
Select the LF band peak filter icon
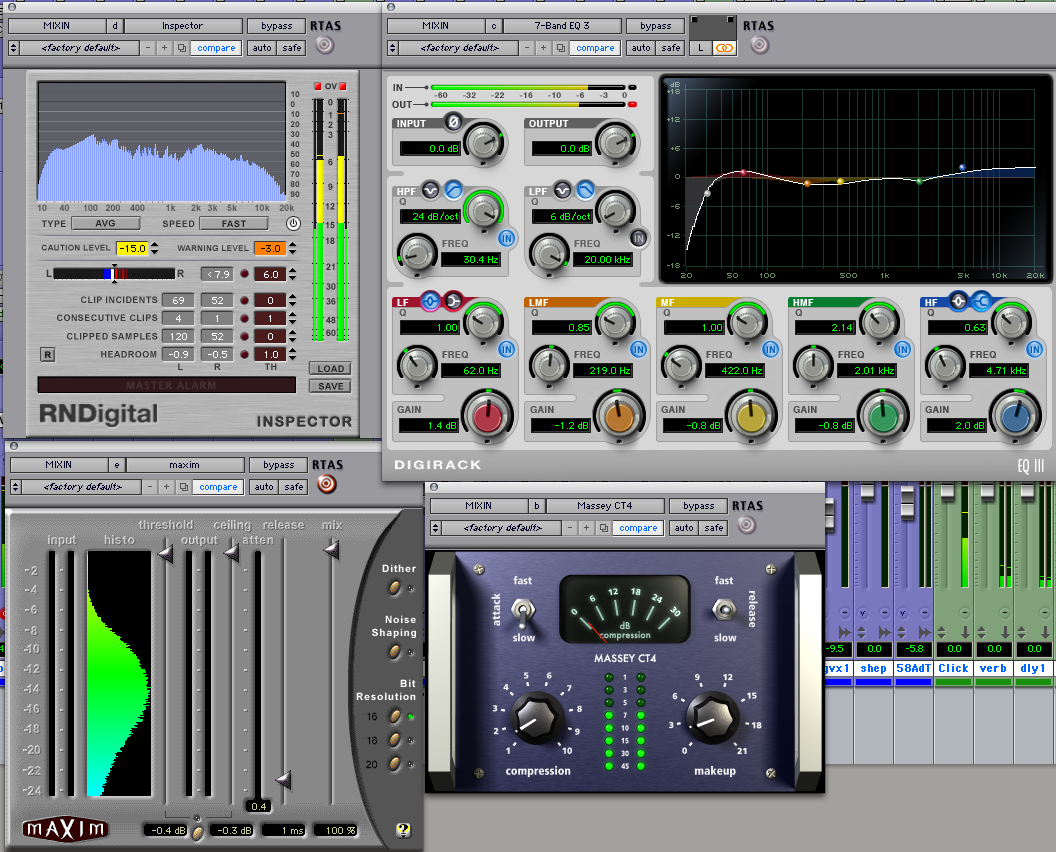point(430,301)
